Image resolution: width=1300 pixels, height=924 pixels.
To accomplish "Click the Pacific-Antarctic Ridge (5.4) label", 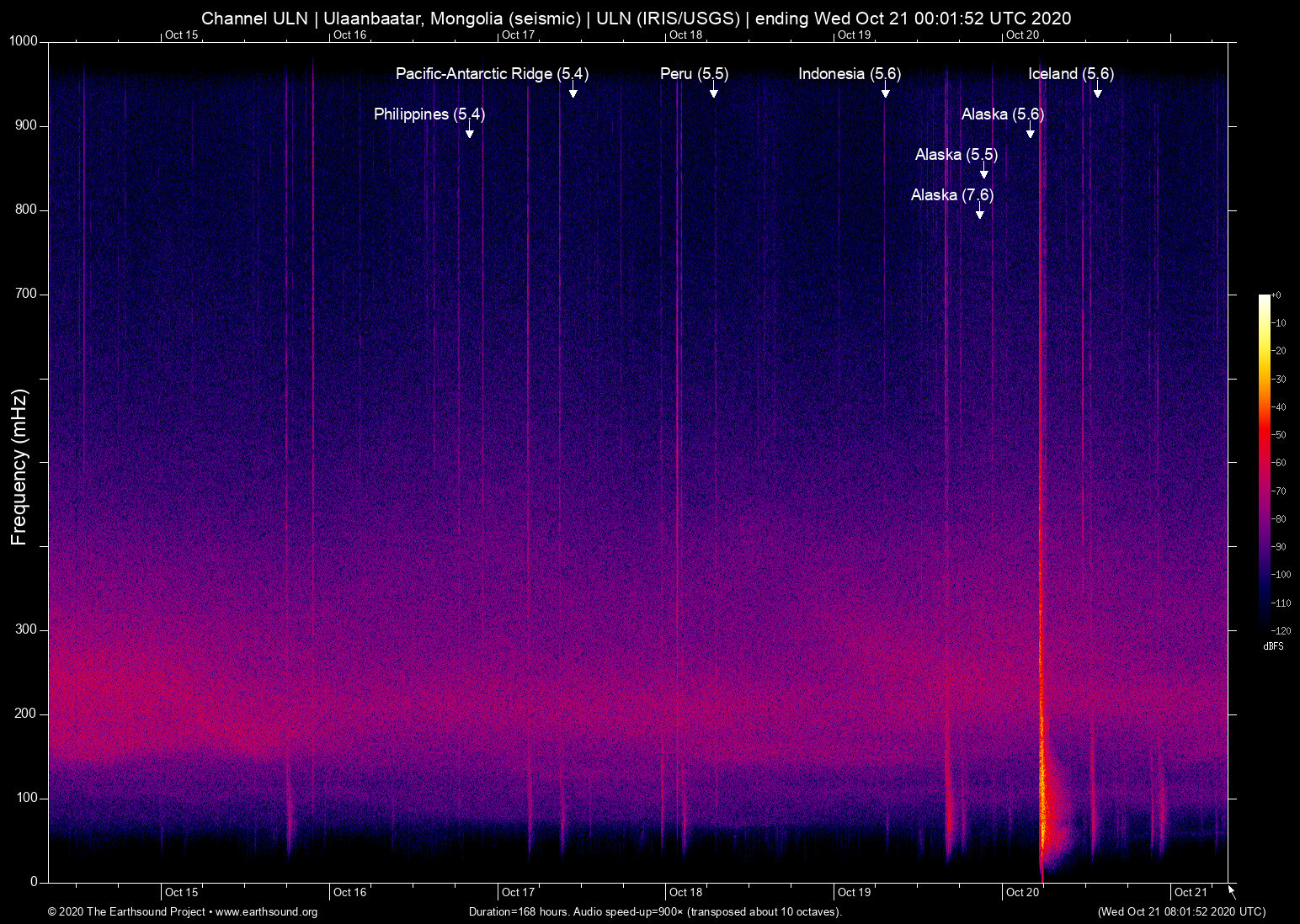I will pos(493,74).
